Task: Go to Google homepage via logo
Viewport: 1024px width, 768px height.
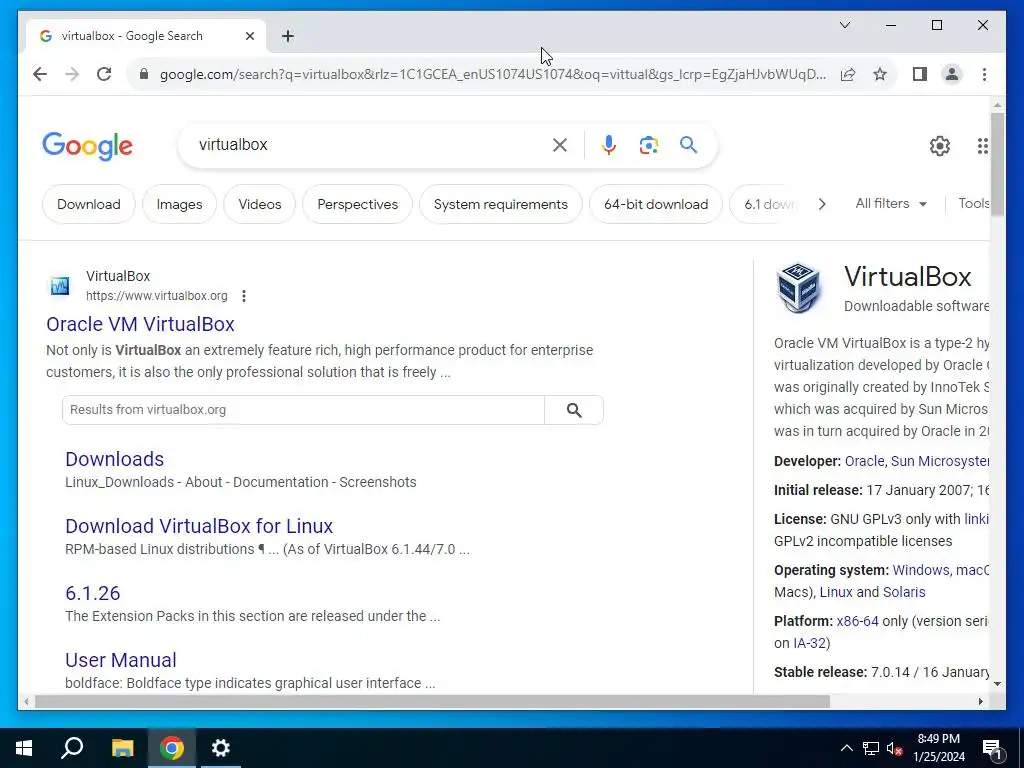Action: (x=88, y=146)
